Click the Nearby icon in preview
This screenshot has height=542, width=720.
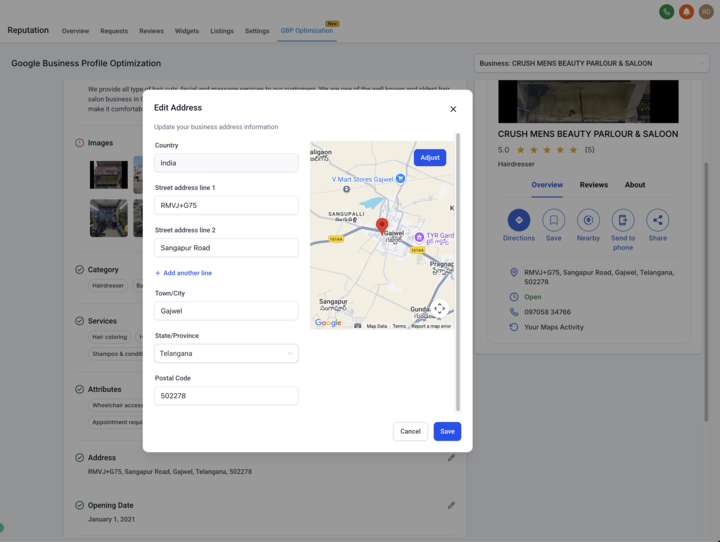tap(588, 220)
